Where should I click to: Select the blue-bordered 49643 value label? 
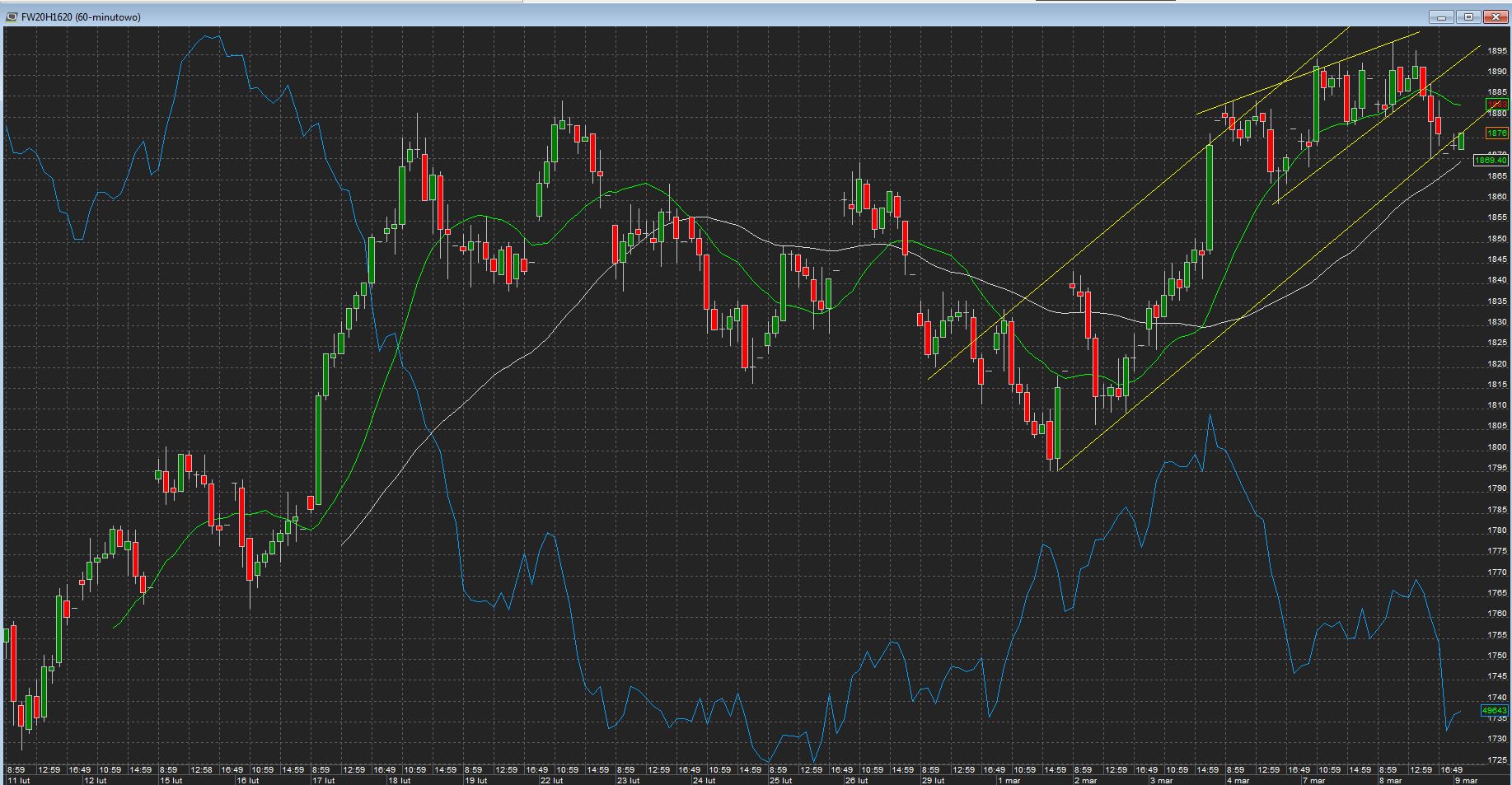pyautogui.click(x=1495, y=710)
